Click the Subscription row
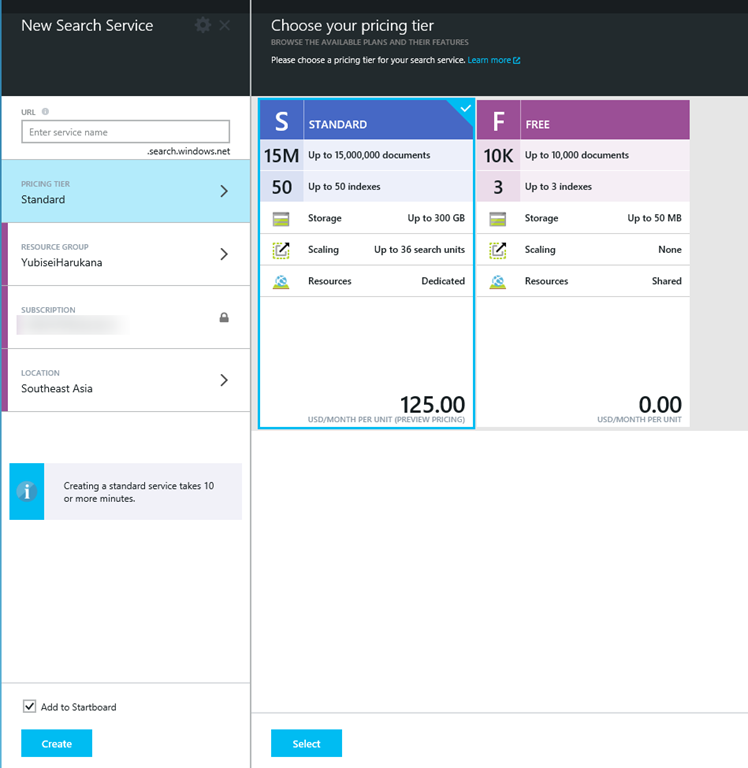 point(125,317)
